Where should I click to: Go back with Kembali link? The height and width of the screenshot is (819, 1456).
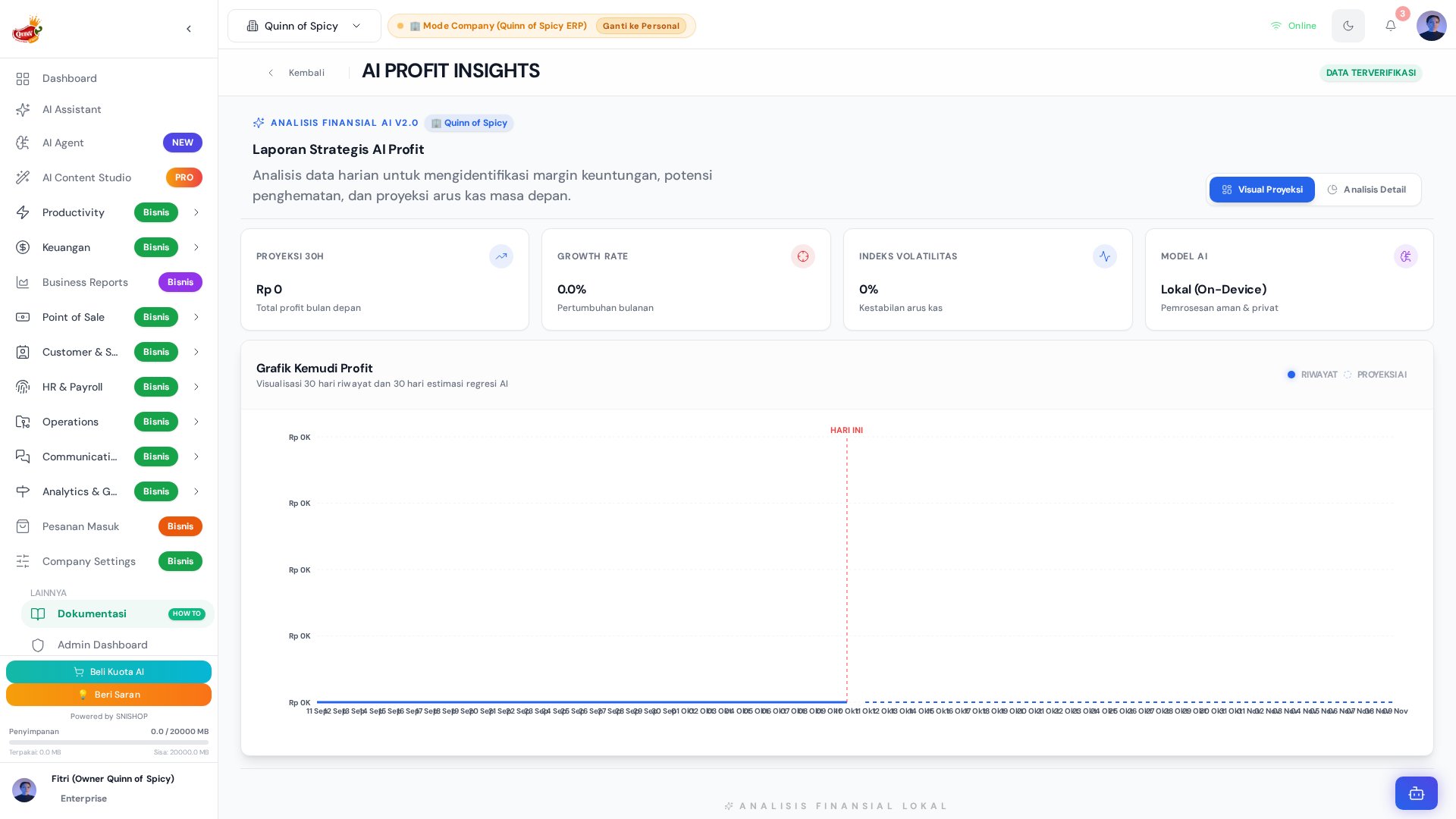click(x=296, y=73)
